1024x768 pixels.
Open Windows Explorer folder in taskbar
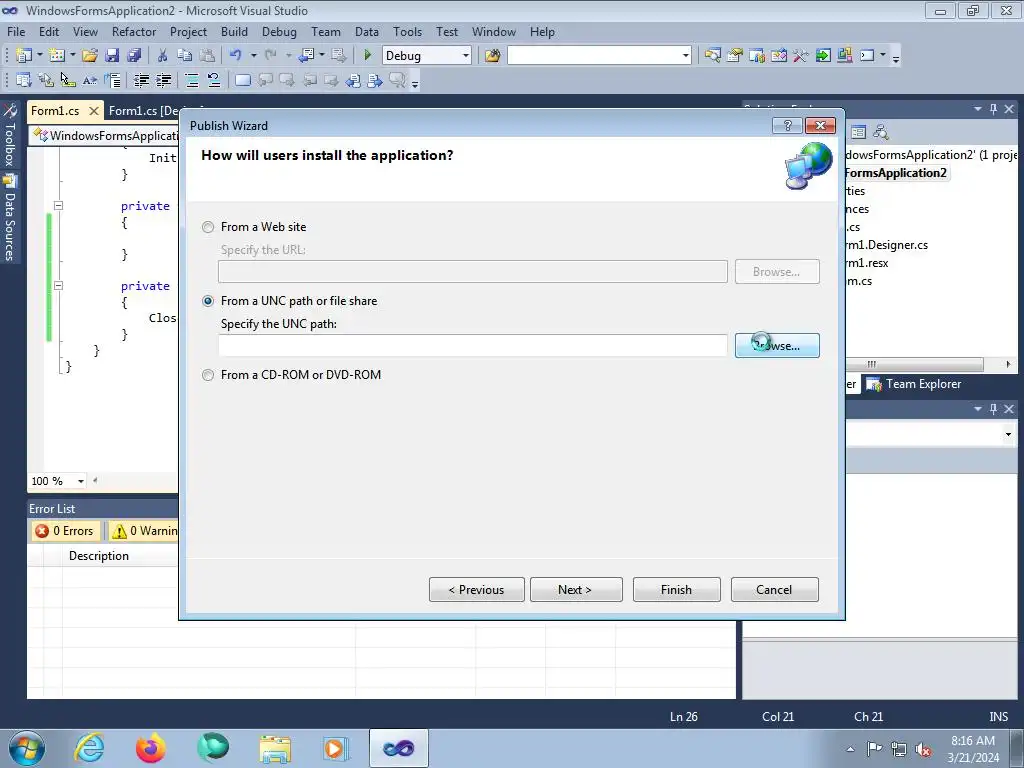(275, 748)
